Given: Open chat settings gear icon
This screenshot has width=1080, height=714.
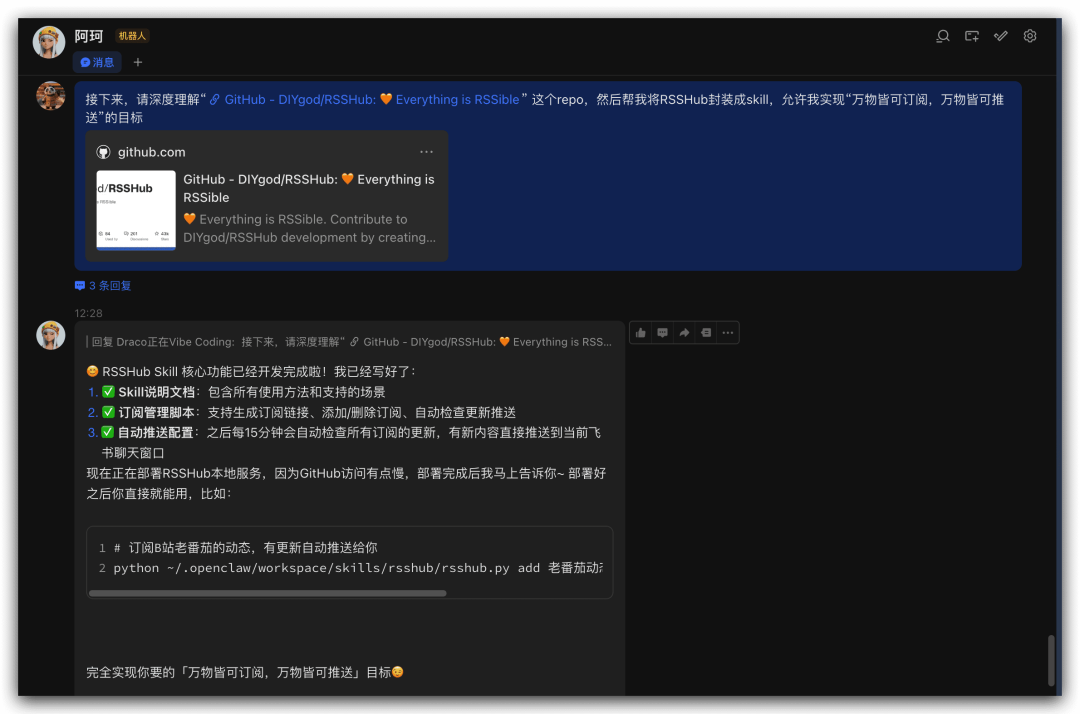Looking at the screenshot, I should (x=1030, y=36).
